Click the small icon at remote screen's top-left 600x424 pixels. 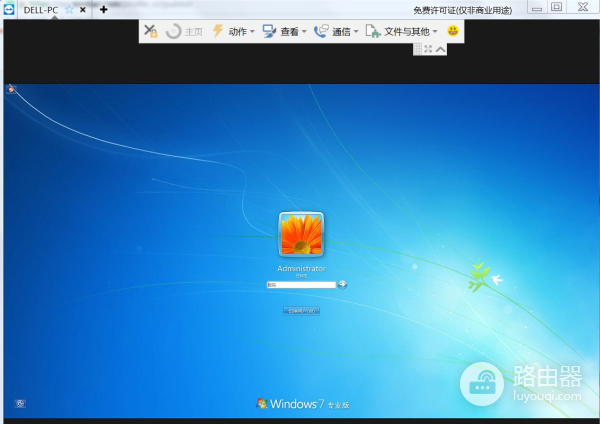[11, 89]
